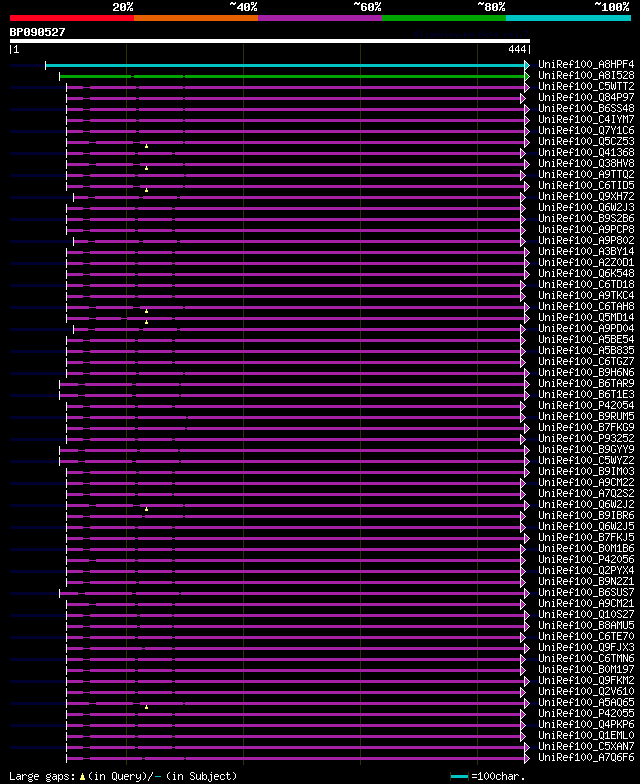Click the UniRef100_P42056 label
This screenshot has width=640, height=784.
point(586,560)
